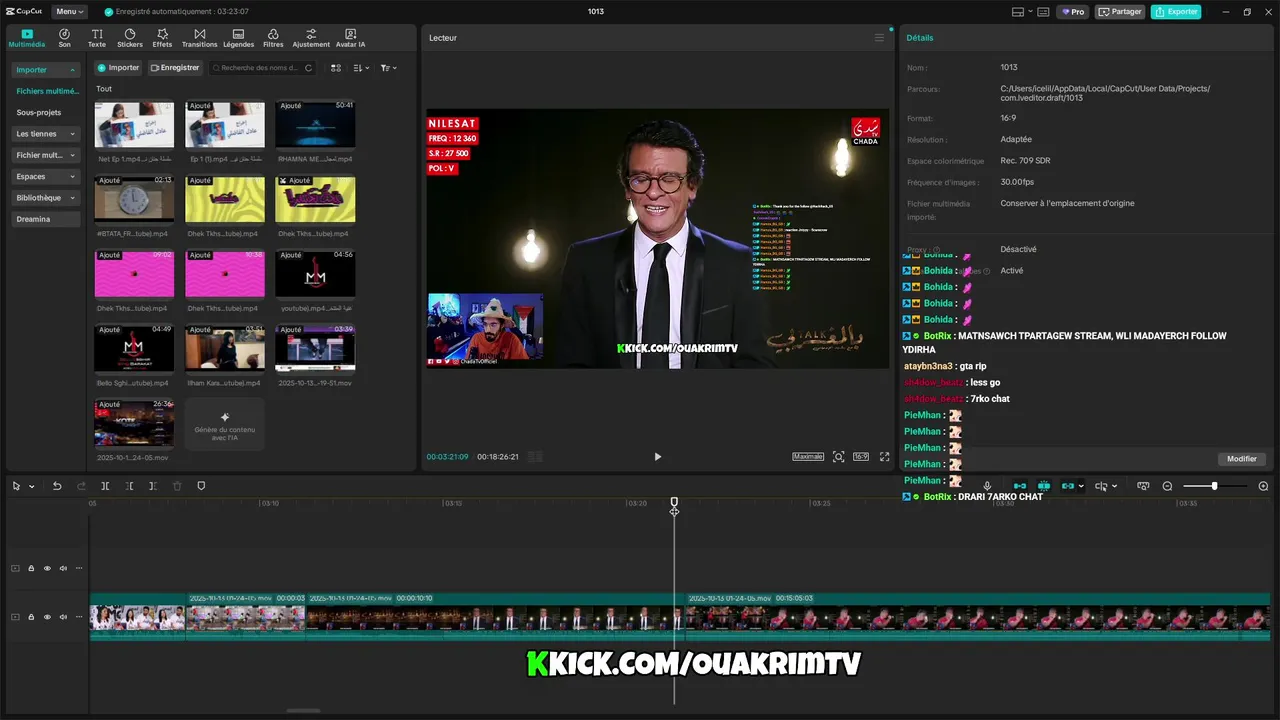The width and height of the screenshot is (1280, 720).
Task: Lock the main video track
Action: [31, 617]
